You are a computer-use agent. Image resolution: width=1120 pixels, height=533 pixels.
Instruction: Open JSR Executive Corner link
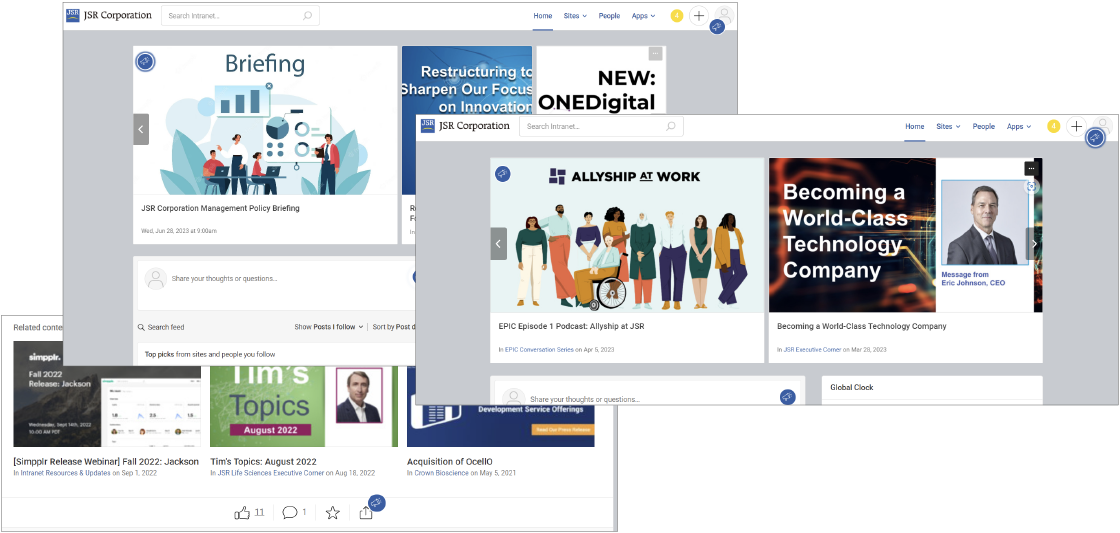pos(812,350)
